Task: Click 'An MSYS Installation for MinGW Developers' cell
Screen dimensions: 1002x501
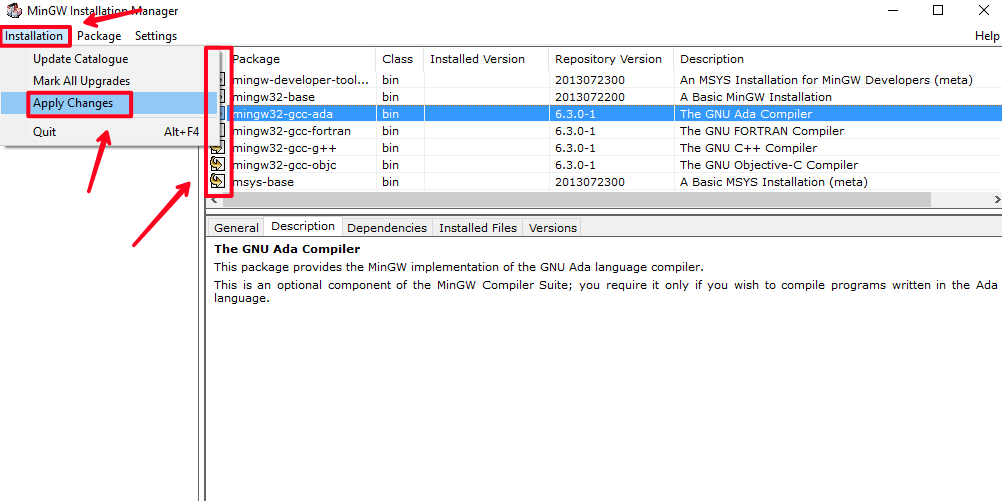Action: coord(826,80)
